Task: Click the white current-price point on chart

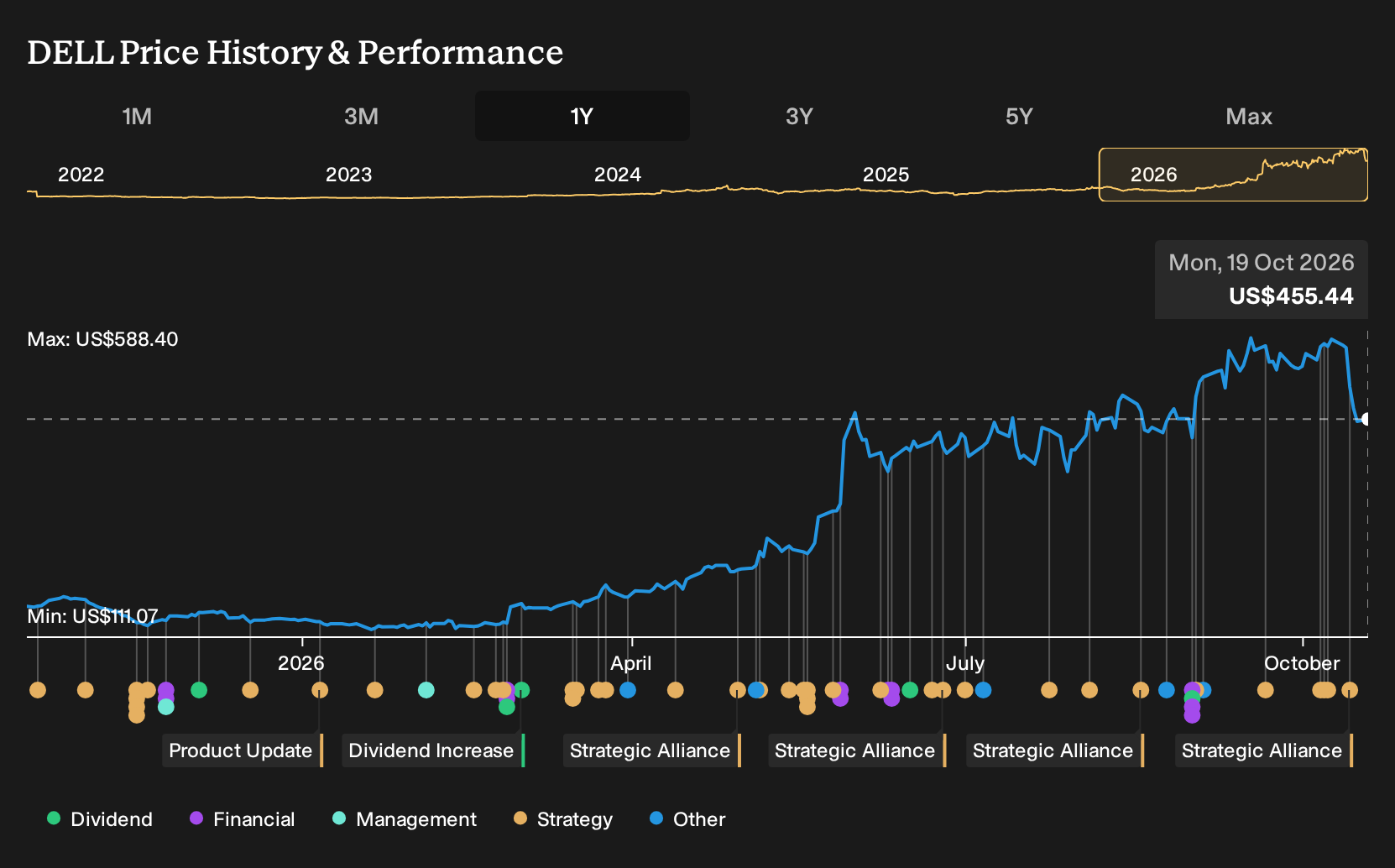Action: 1366,419
